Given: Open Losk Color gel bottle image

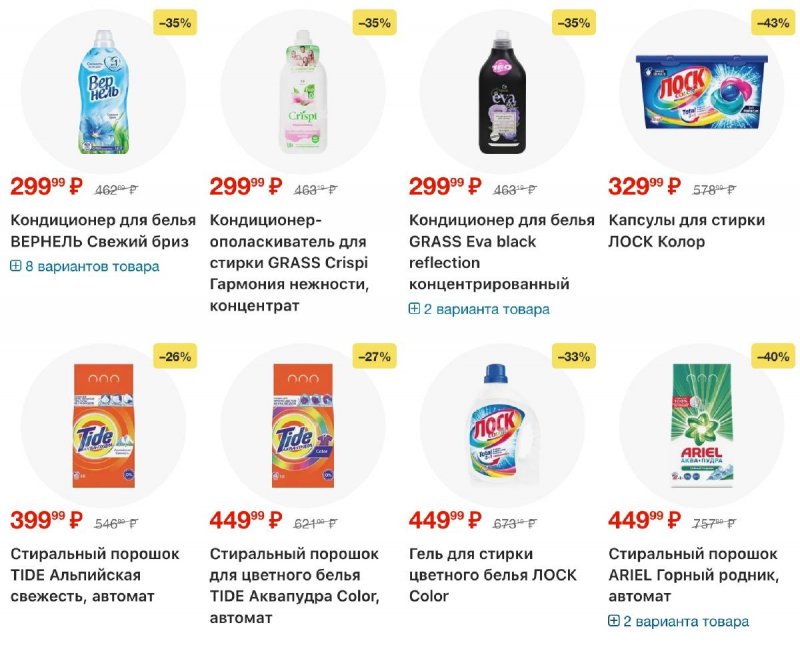Looking at the screenshot, I should click(502, 426).
